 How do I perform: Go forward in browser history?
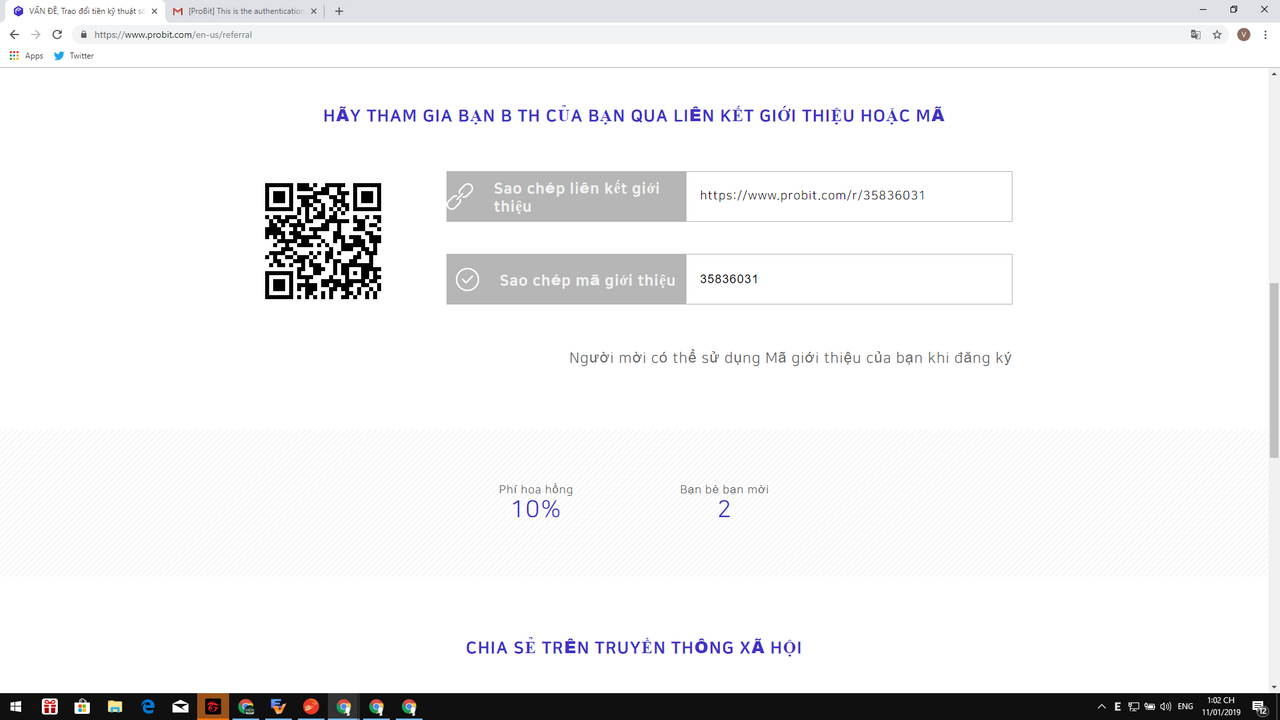coord(35,34)
